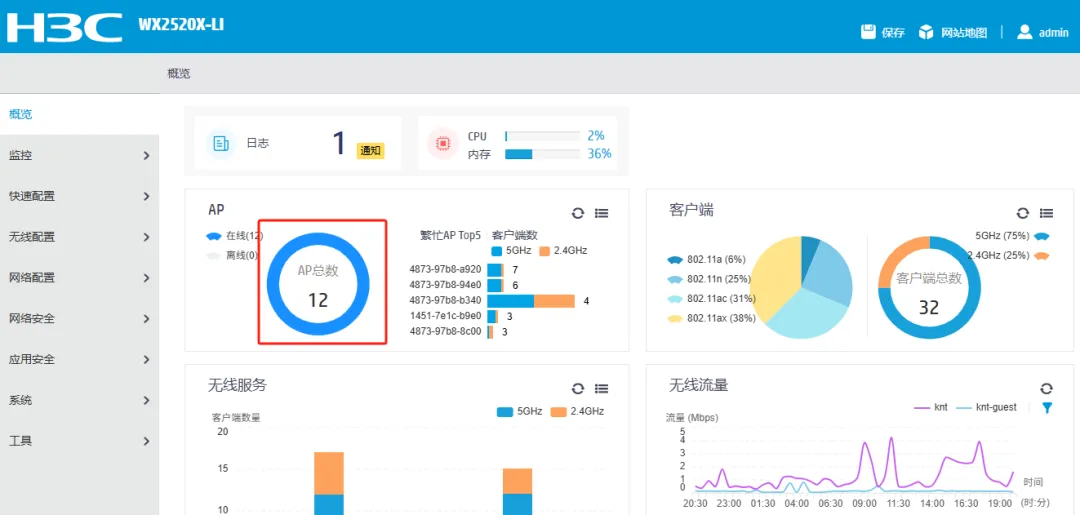Screen dimensions: 1080x515
Task: Expand the 监控 menu chevron
Action: [146, 156]
